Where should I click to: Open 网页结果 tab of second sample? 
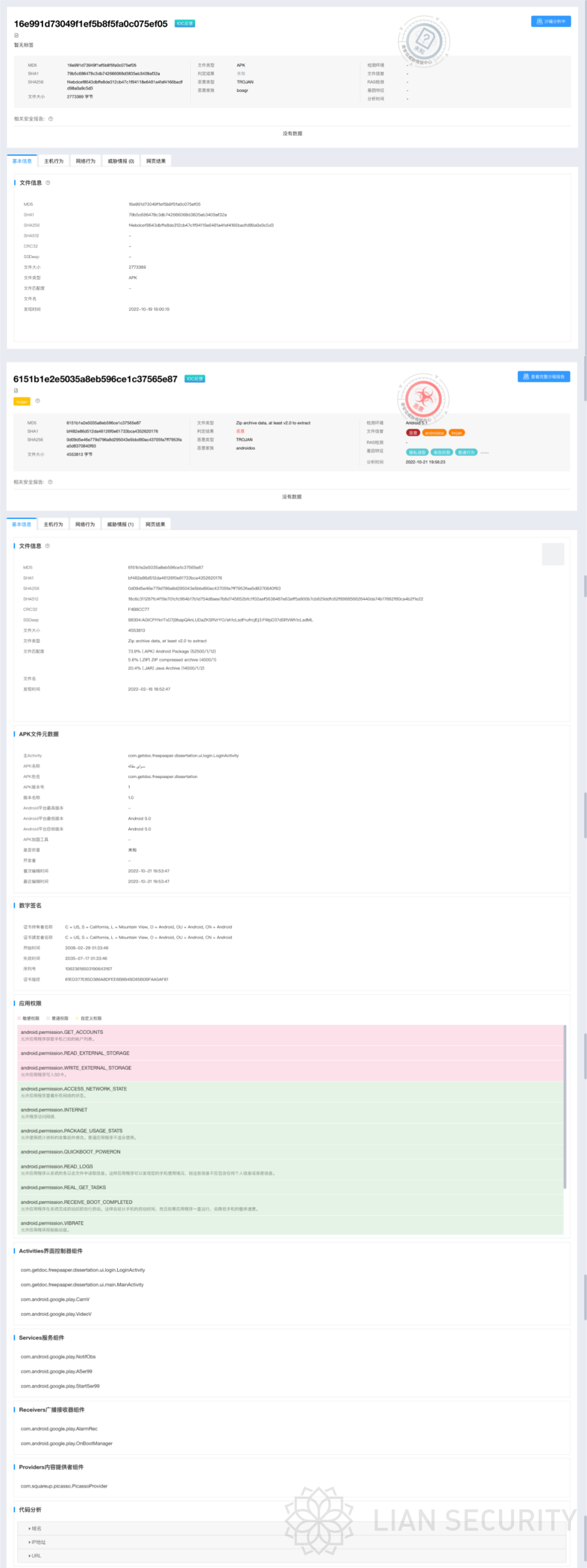point(155,524)
